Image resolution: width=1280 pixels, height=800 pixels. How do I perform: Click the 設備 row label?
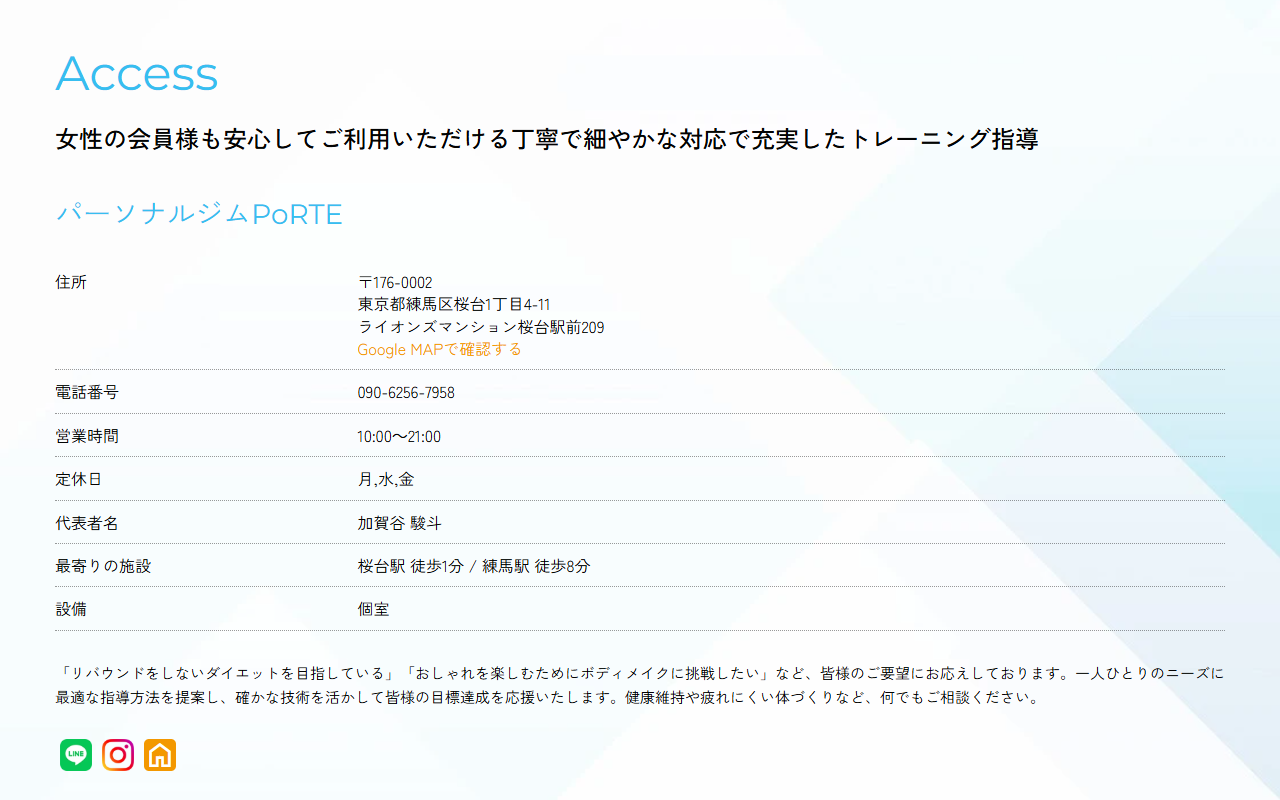coord(71,610)
